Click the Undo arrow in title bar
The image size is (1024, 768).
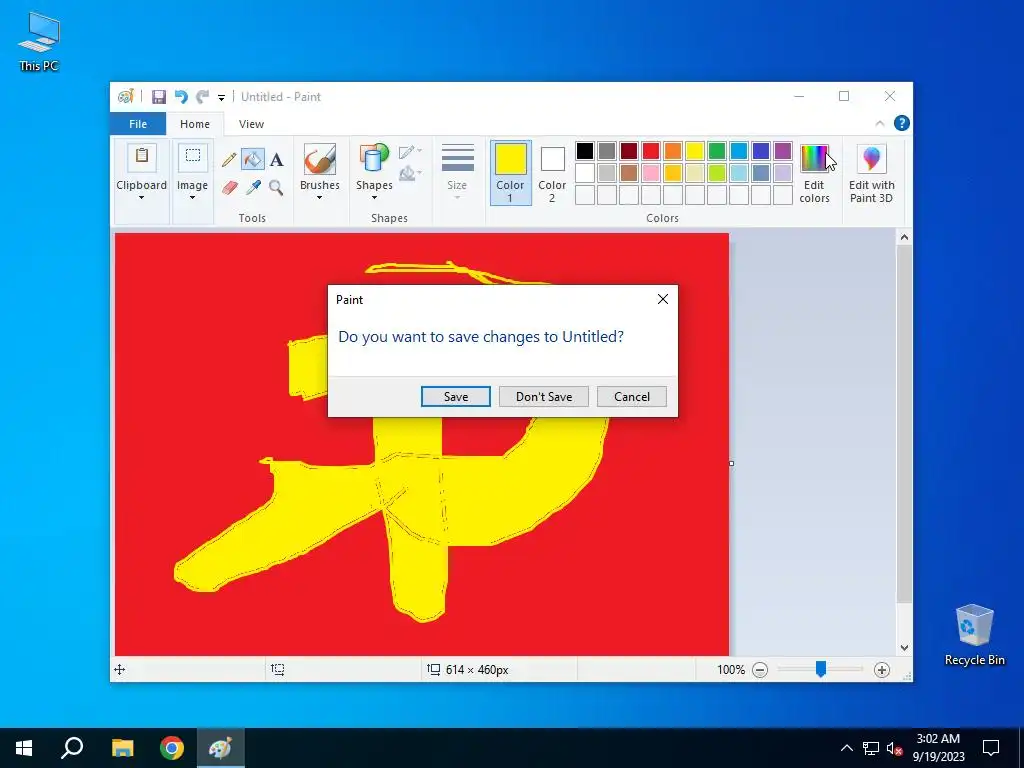[x=181, y=97]
